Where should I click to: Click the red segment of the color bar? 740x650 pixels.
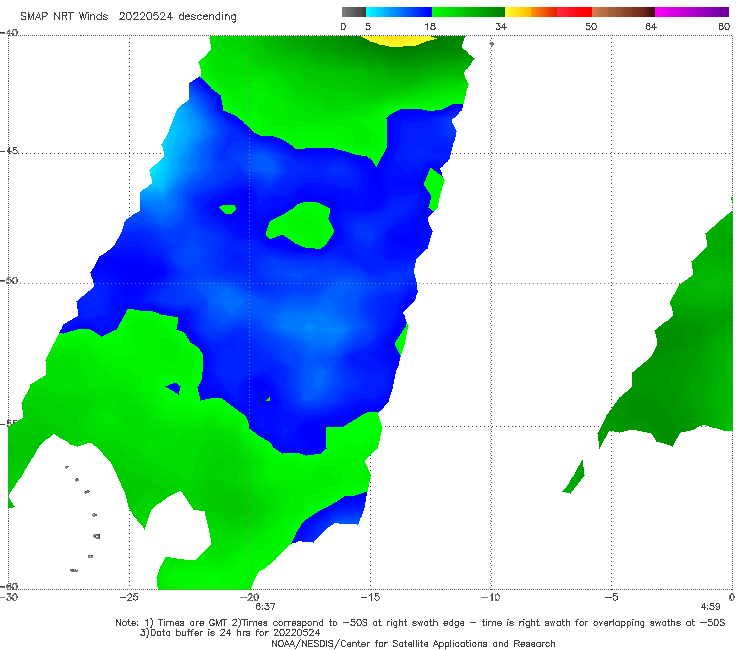[574, 12]
